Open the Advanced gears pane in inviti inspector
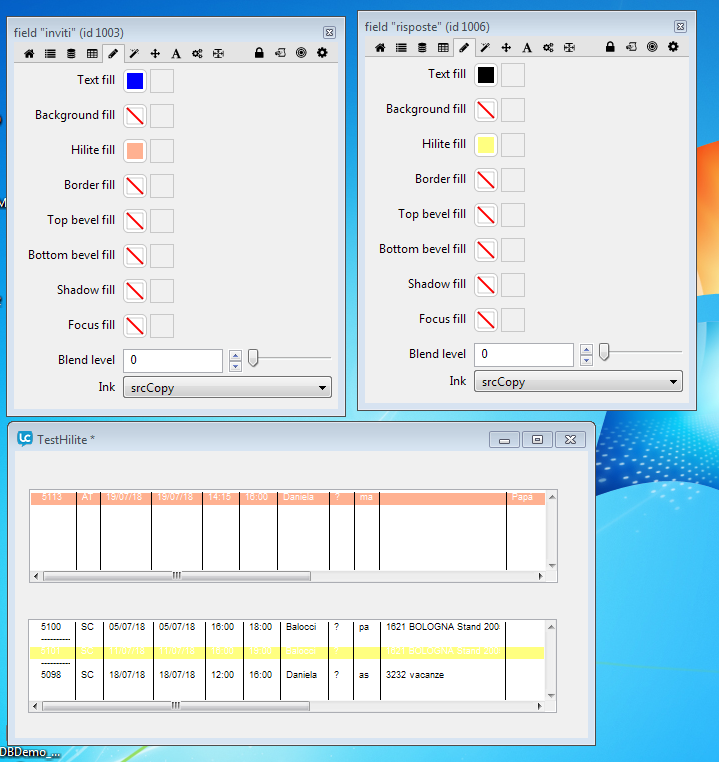This screenshot has height=762, width=719. [x=197, y=53]
